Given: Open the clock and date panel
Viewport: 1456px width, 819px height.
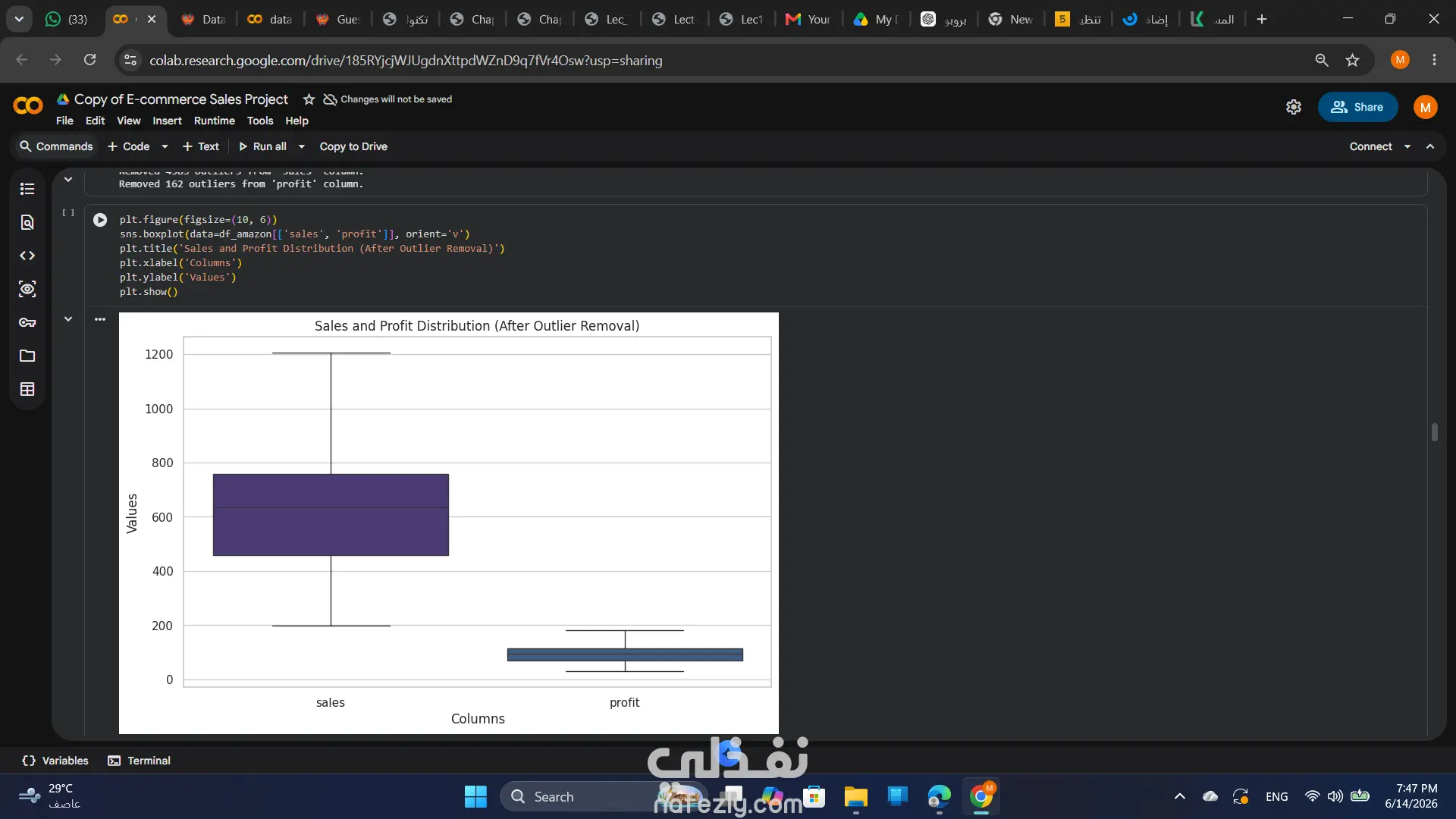Looking at the screenshot, I should [x=1411, y=796].
